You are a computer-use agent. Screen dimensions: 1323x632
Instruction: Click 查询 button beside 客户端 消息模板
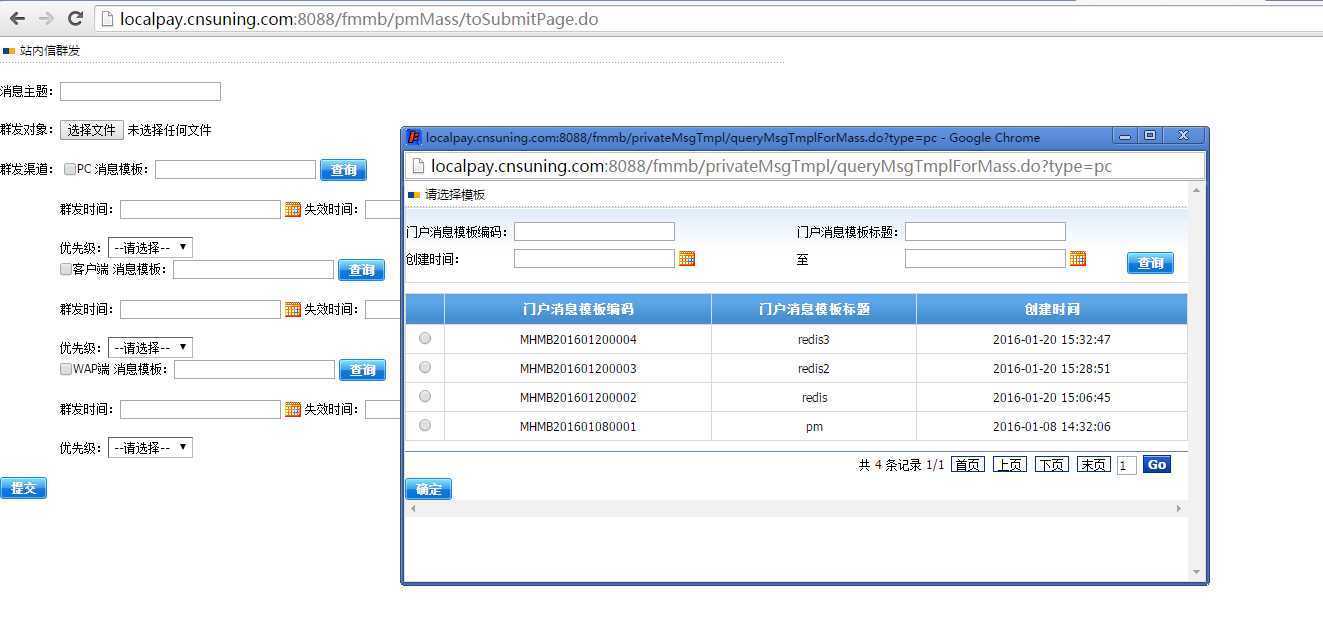point(361,270)
